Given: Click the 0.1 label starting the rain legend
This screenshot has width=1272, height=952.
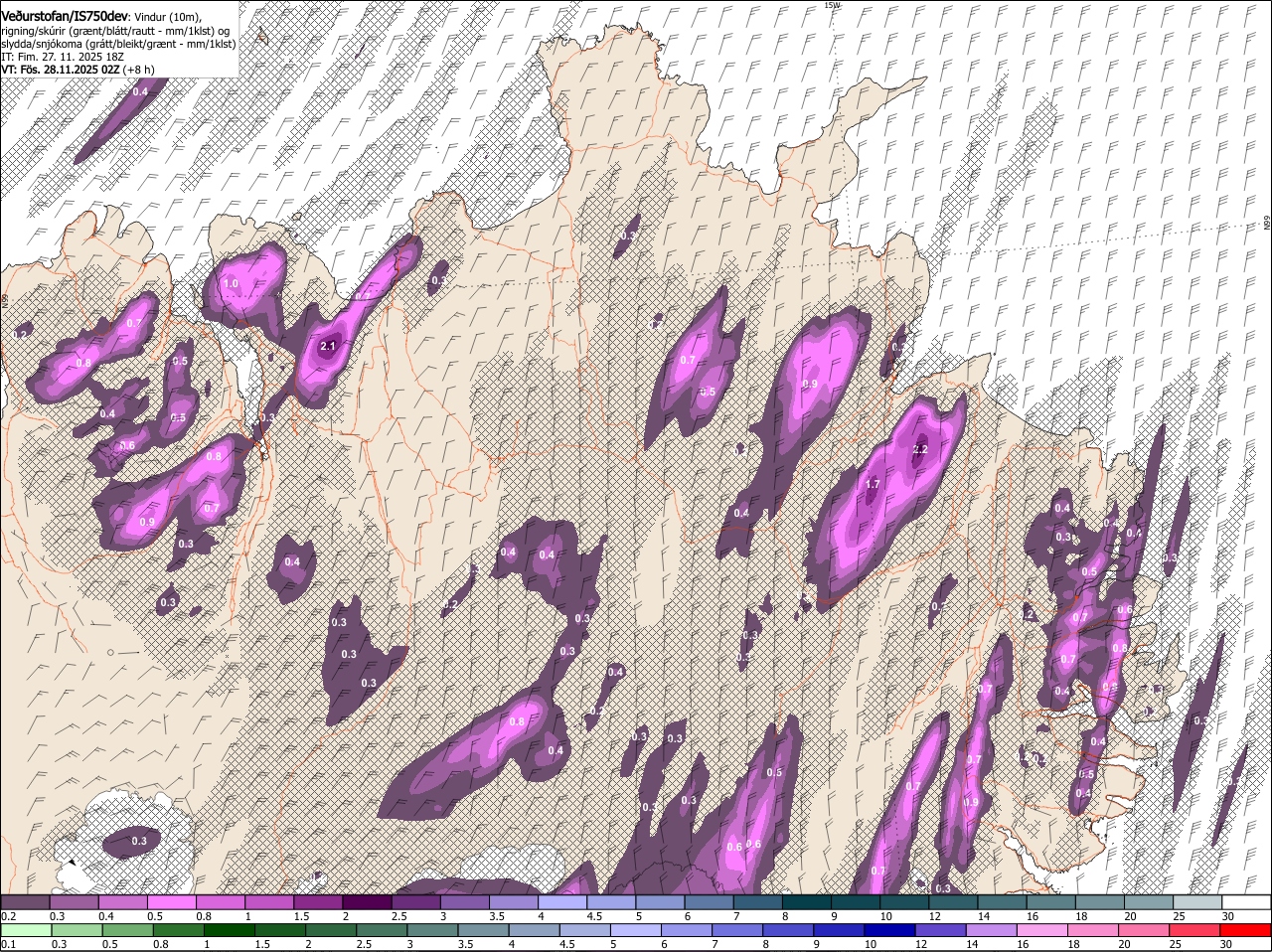Looking at the screenshot, I should [x=9, y=944].
